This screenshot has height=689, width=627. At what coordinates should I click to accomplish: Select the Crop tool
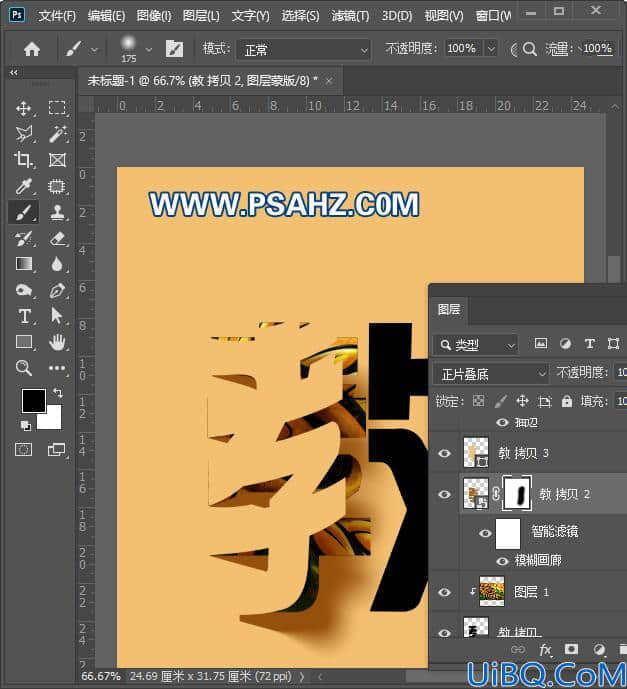(x=23, y=160)
